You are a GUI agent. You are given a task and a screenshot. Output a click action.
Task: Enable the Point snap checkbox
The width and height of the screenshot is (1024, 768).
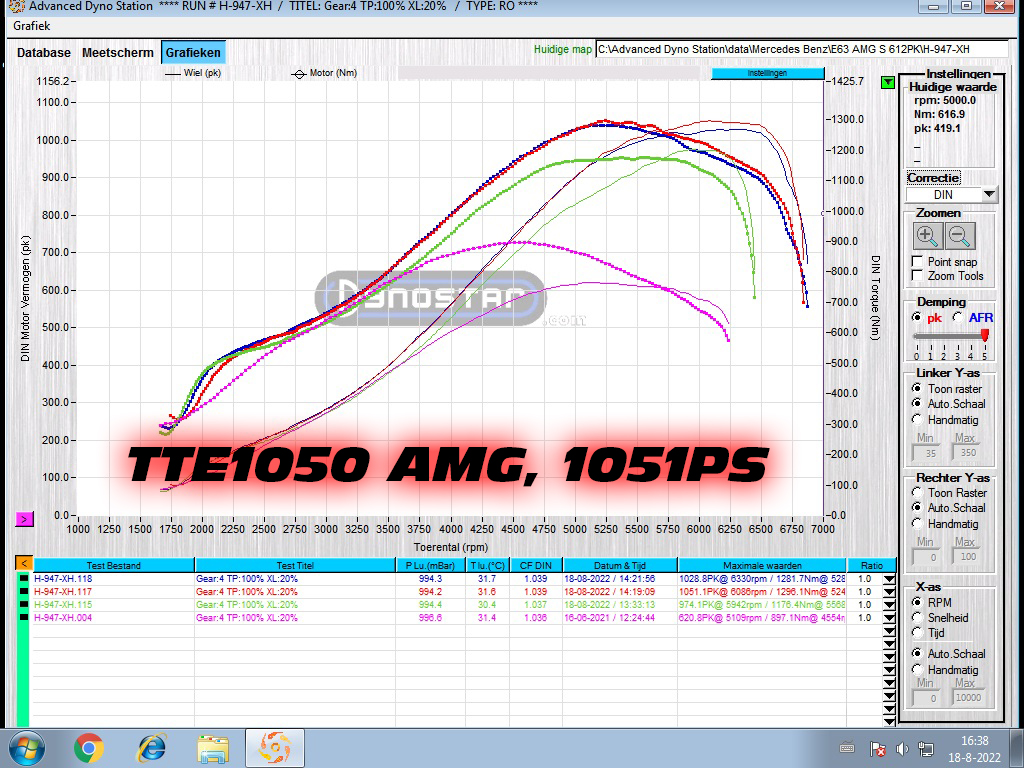pyautogui.click(x=918, y=262)
